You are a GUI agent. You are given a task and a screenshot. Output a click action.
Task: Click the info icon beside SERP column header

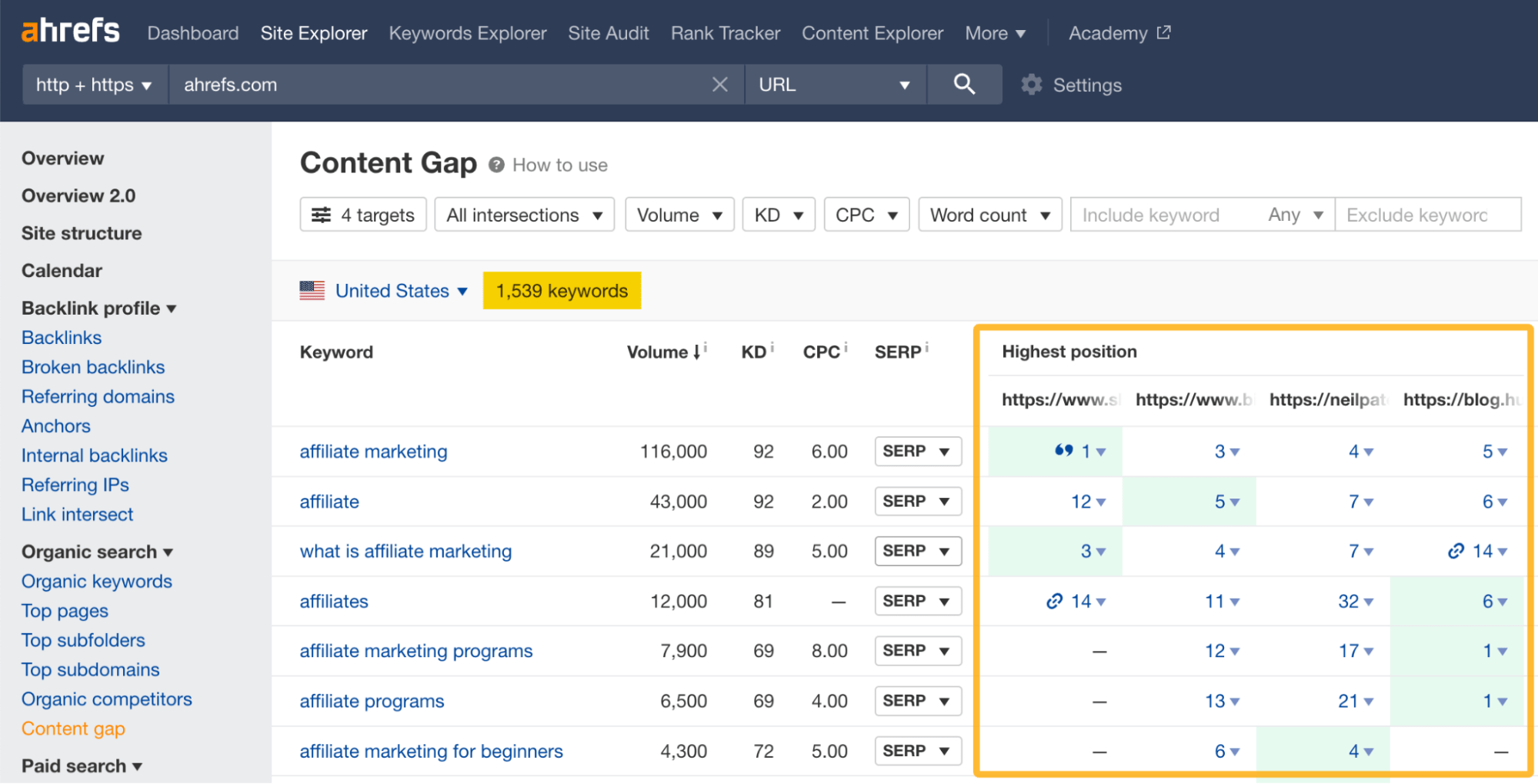[x=927, y=346]
